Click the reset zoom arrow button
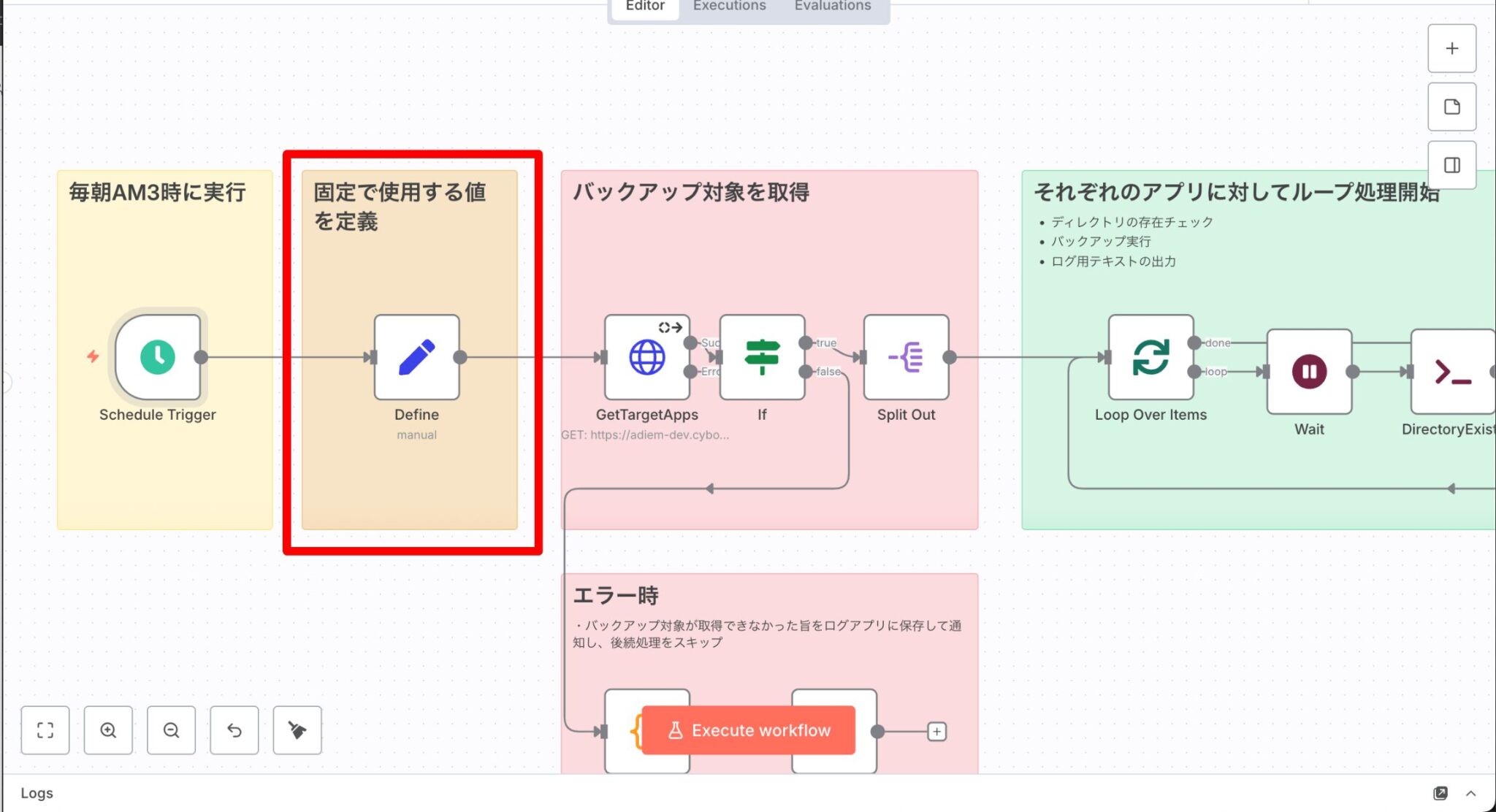Screen dimensions: 1496x812 [234, 730]
